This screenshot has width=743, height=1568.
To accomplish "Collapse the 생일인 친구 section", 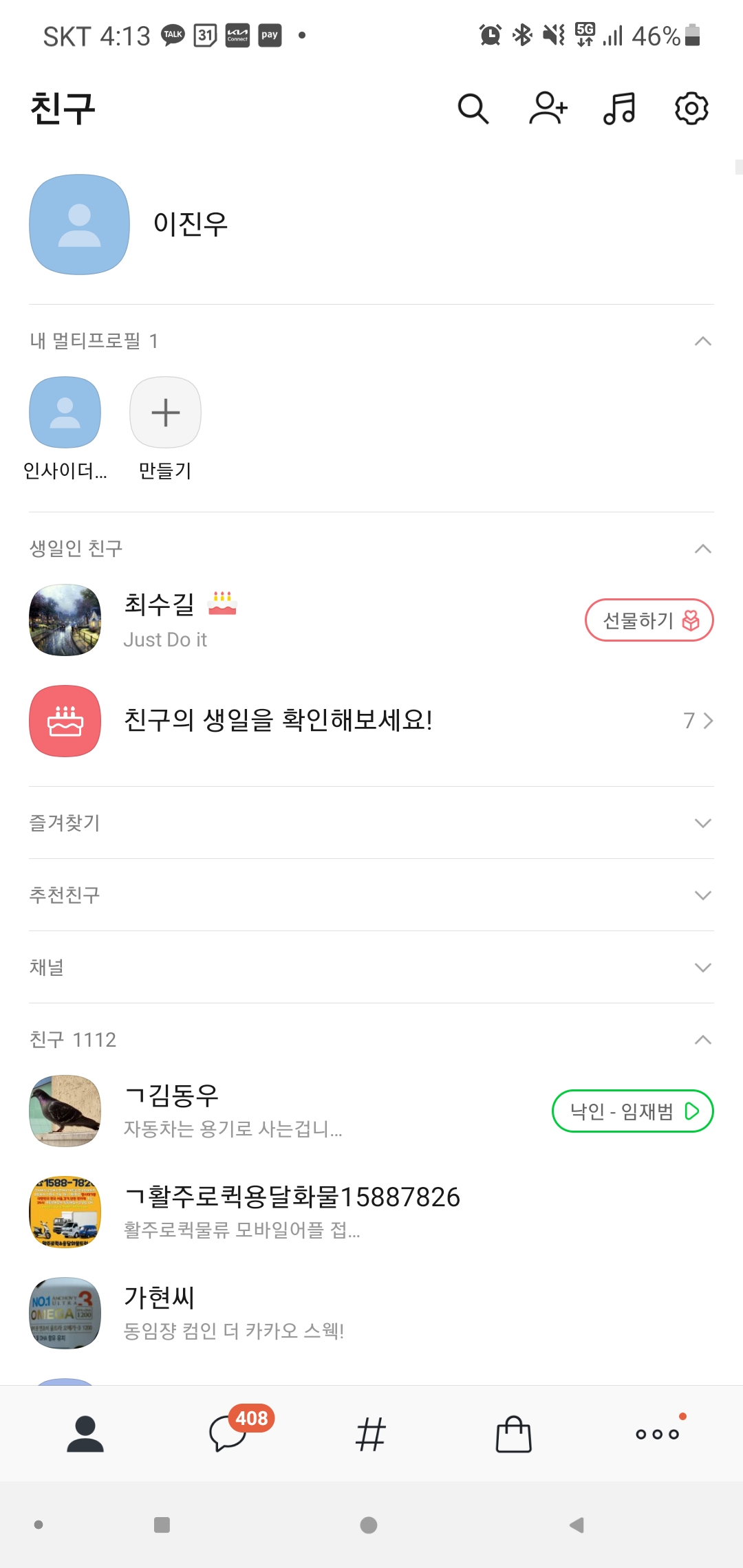I will tap(702, 549).
